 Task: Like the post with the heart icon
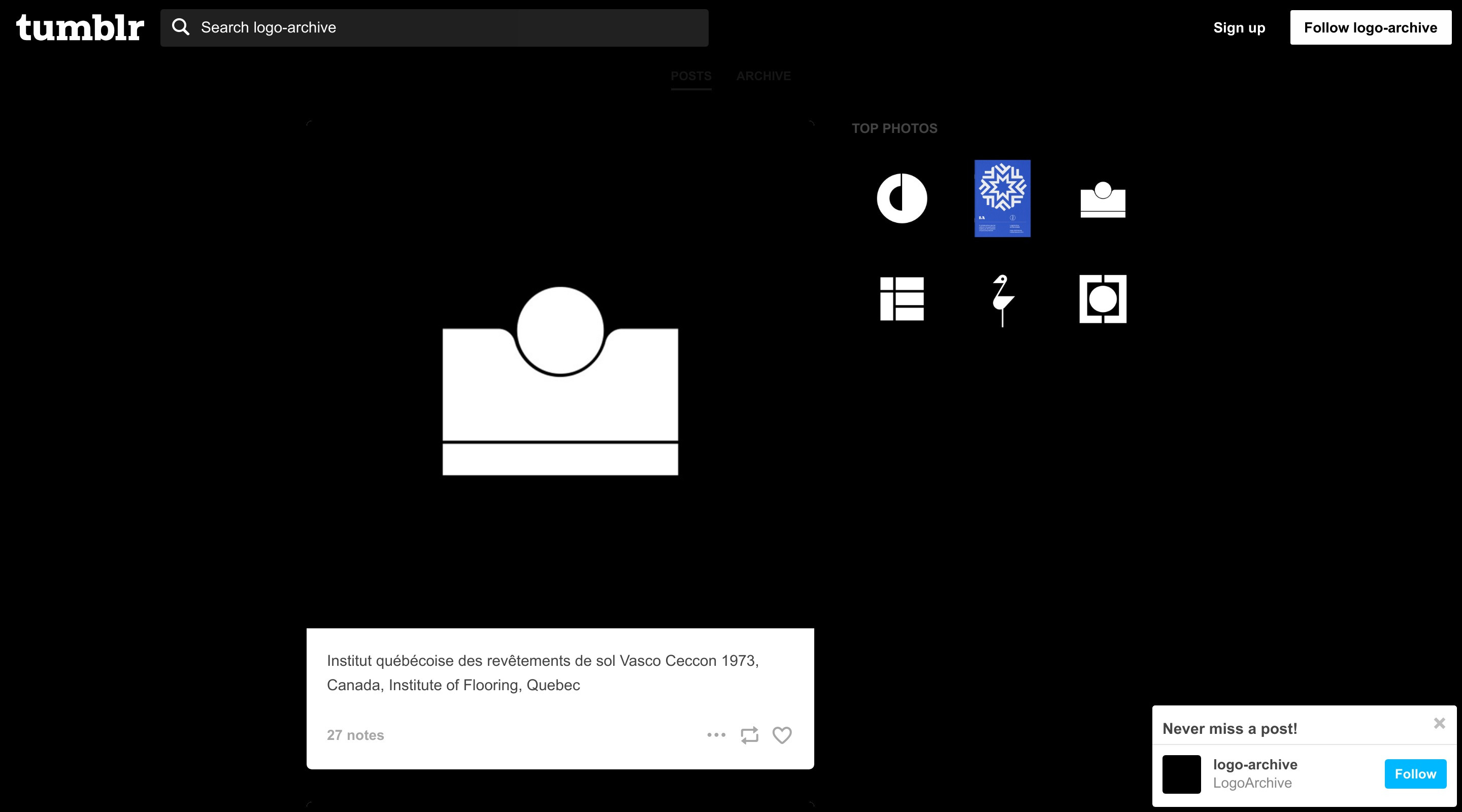[782, 735]
